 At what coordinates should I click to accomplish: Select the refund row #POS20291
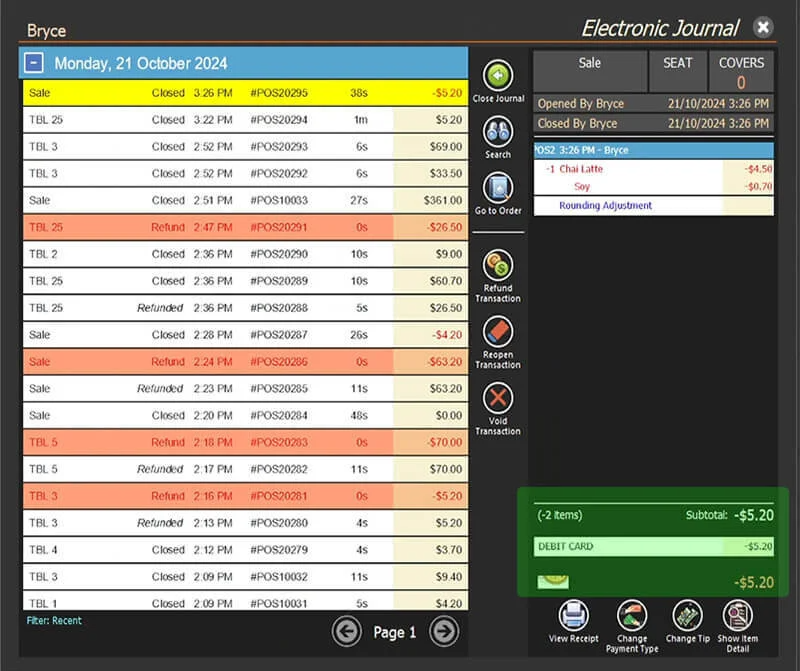click(x=245, y=227)
